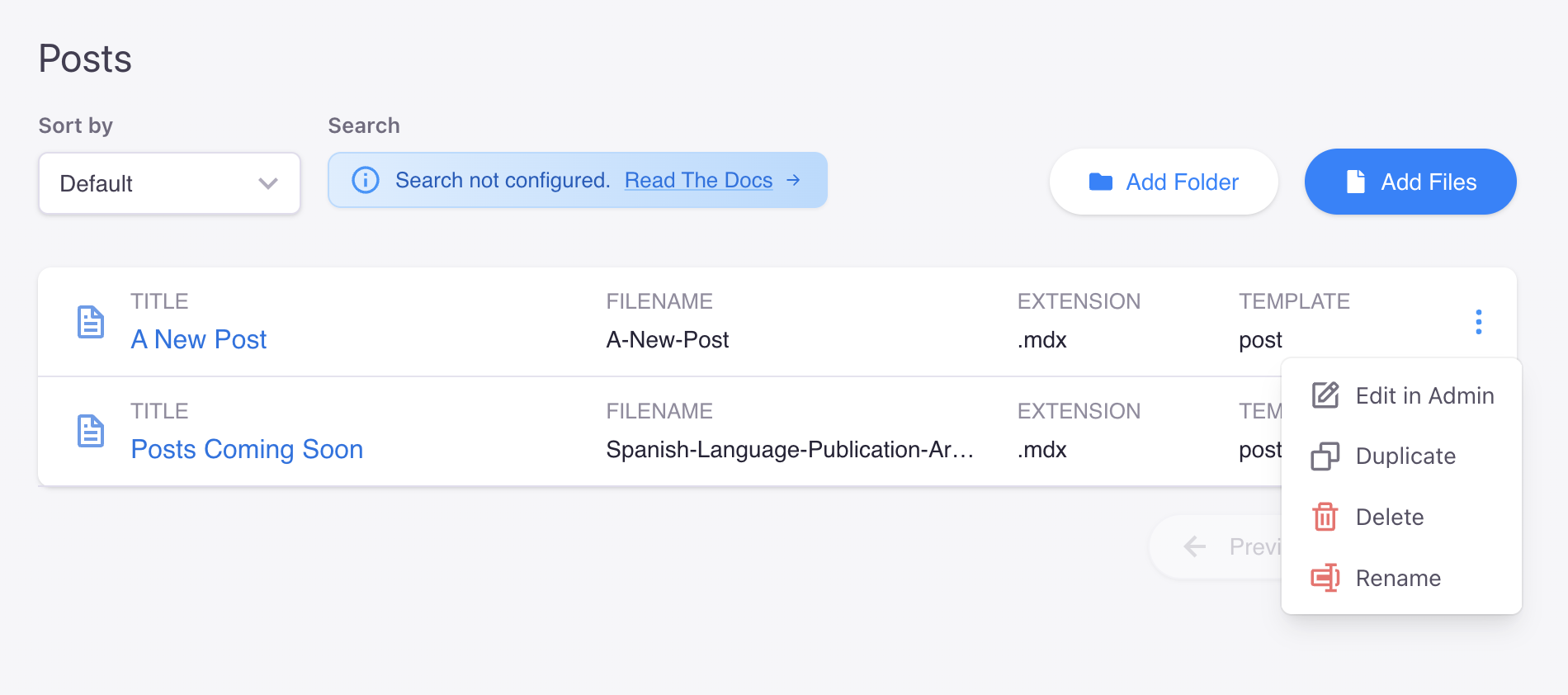1568x695 pixels.
Task: Open the A New Post title link
Action: [199, 339]
